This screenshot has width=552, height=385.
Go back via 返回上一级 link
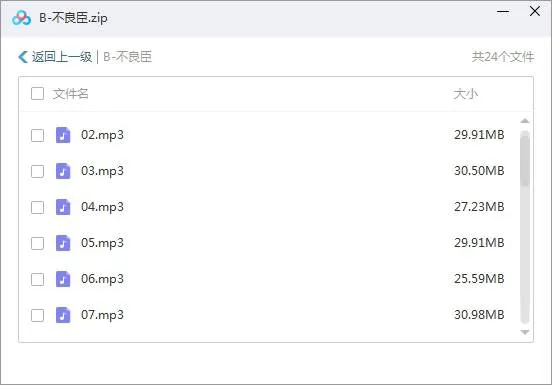(62, 57)
